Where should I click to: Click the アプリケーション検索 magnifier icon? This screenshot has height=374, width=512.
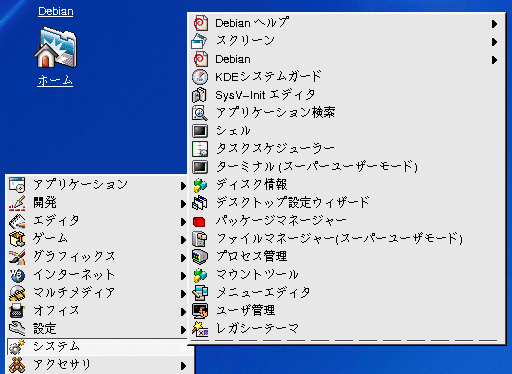click(x=200, y=113)
